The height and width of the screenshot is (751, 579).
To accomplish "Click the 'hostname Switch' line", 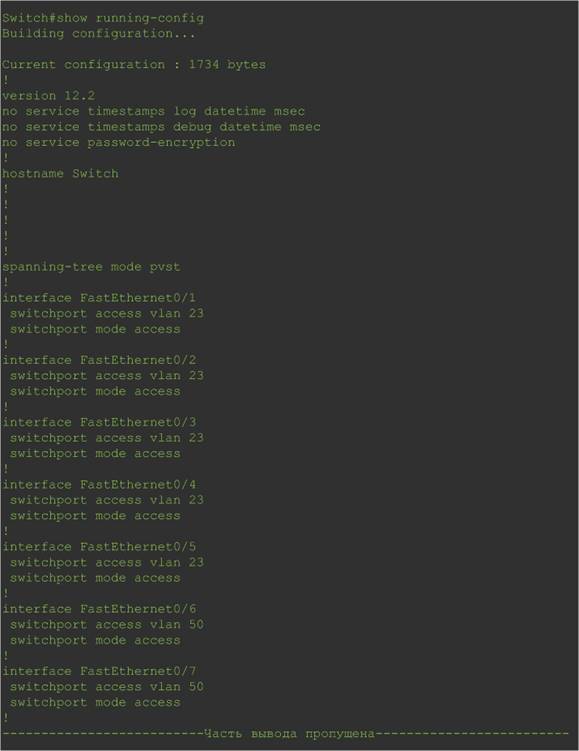I will [x=60, y=173].
